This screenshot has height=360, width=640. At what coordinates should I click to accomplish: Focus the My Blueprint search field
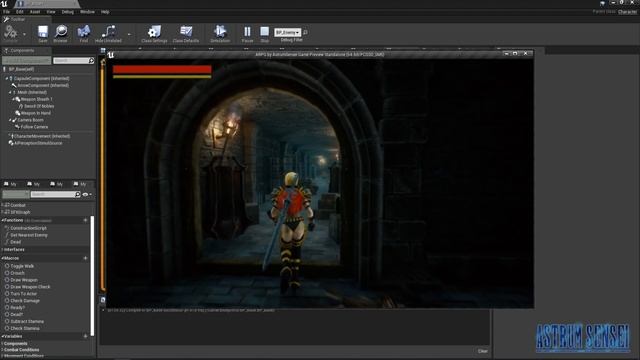pos(56,194)
